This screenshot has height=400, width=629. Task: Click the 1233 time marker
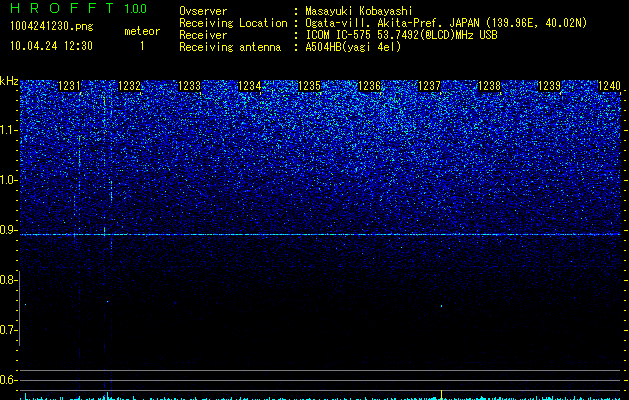point(189,86)
